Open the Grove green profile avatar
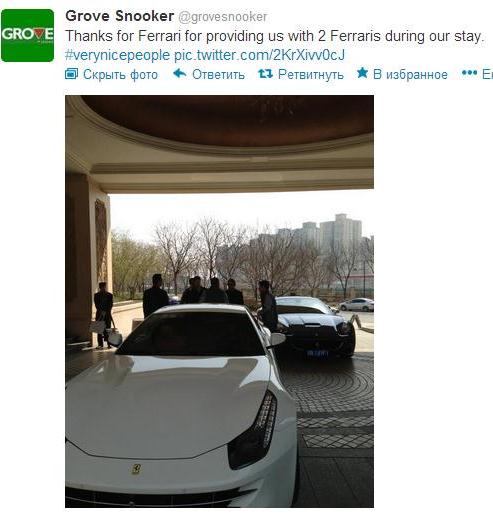493x515 pixels. [27, 35]
